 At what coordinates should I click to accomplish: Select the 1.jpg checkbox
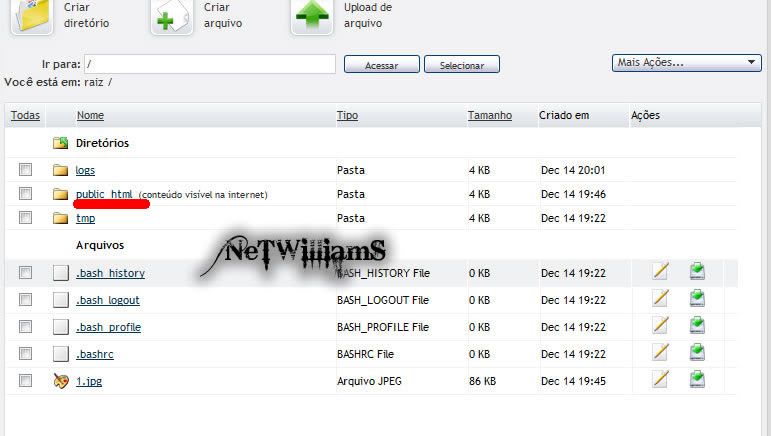pos(25,380)
